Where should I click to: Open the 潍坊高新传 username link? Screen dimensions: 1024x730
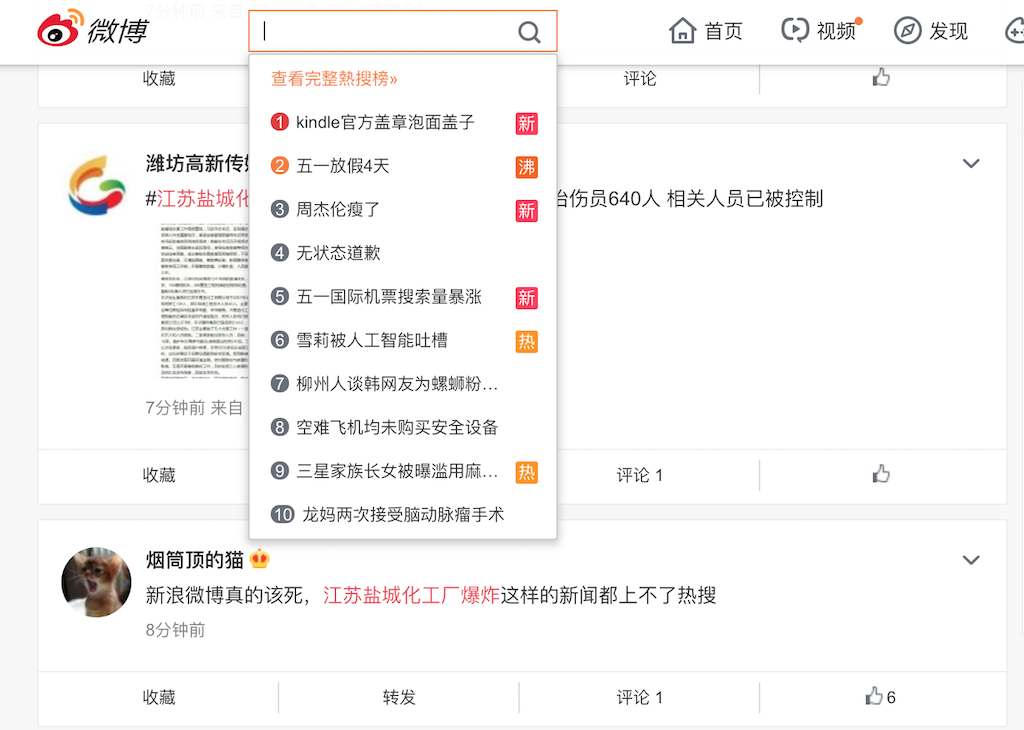click(197, 163)
